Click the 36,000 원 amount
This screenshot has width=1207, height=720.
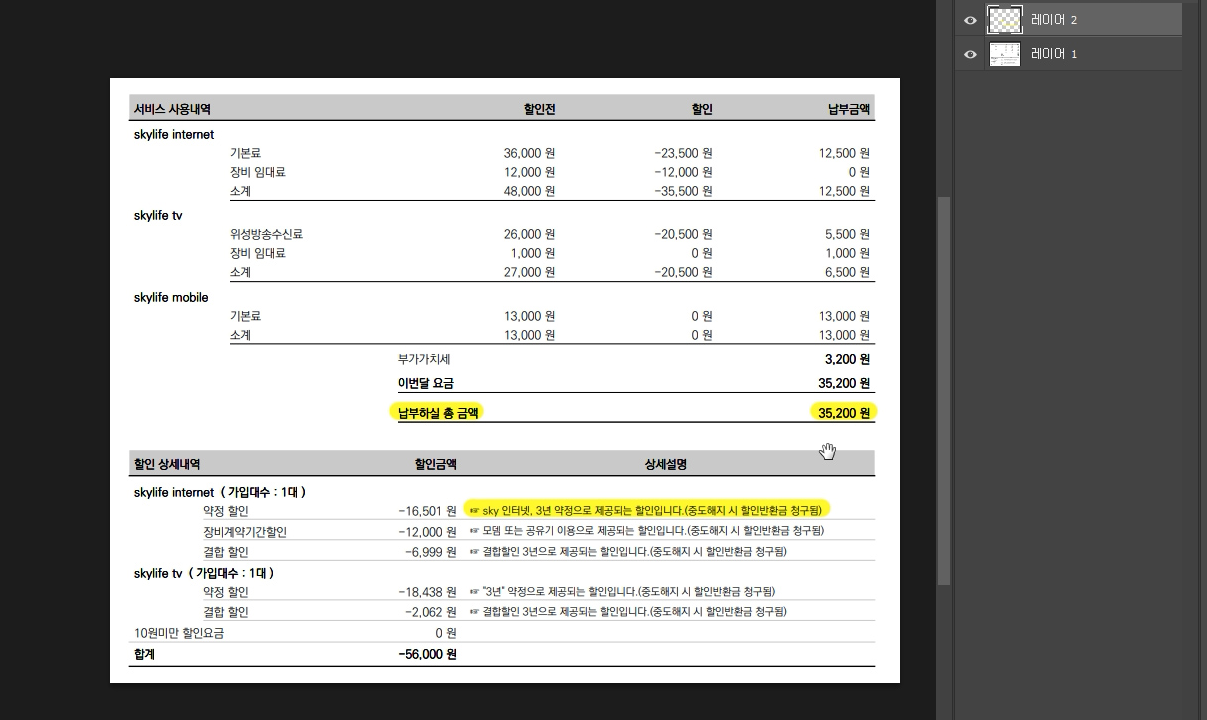529,153
